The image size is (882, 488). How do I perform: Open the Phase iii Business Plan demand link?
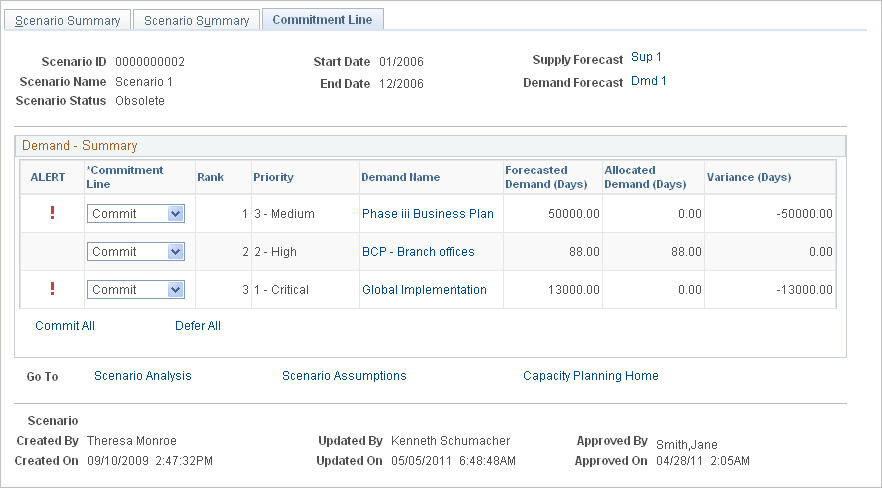point(428,214)
